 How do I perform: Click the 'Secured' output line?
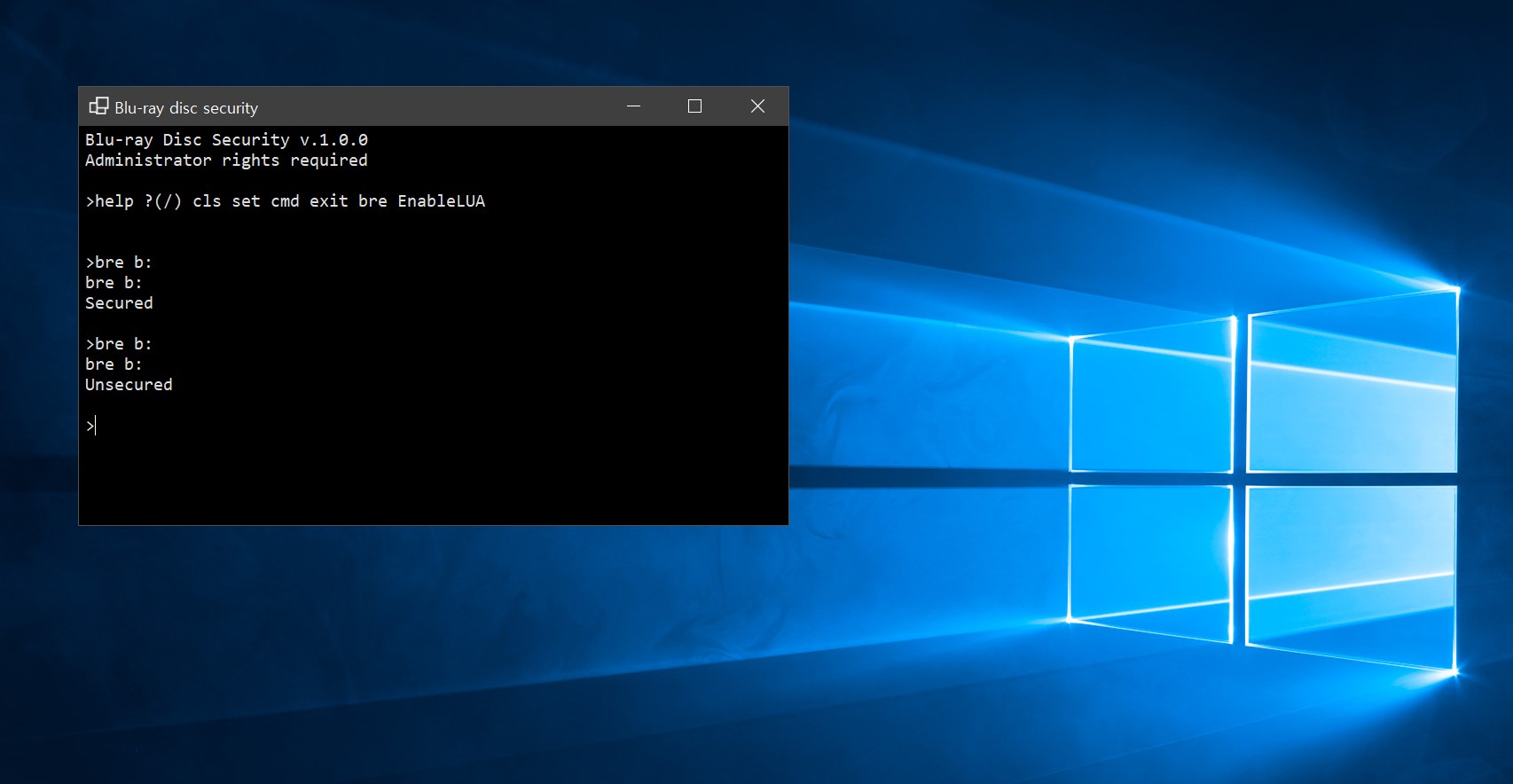pyautogui.click(x=119, y=303)
